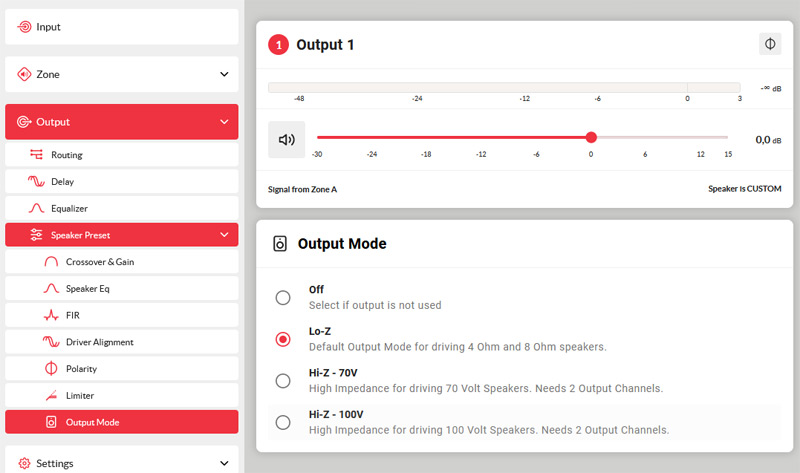Go to Driver Alignment
This screenshot has width=800, height=473.
coord(99,342)
